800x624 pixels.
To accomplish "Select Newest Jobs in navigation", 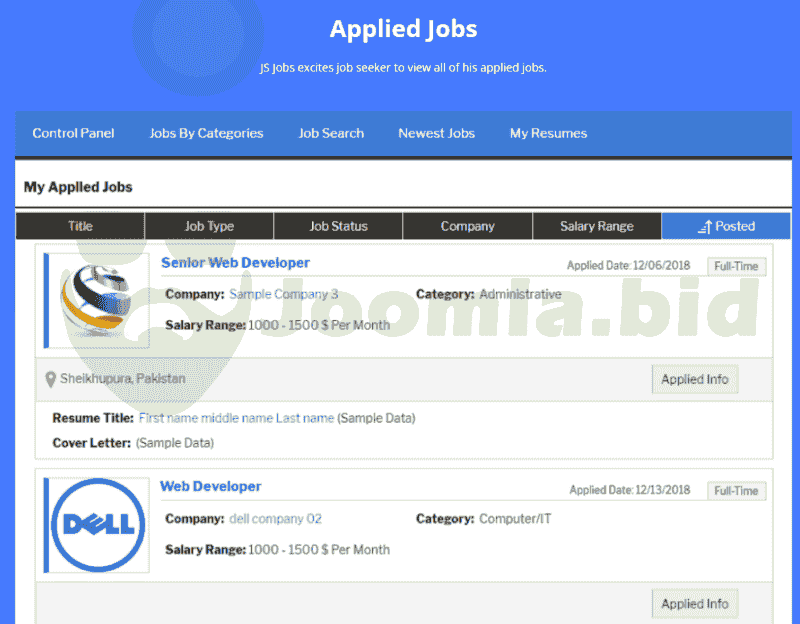I will [436, 133].
